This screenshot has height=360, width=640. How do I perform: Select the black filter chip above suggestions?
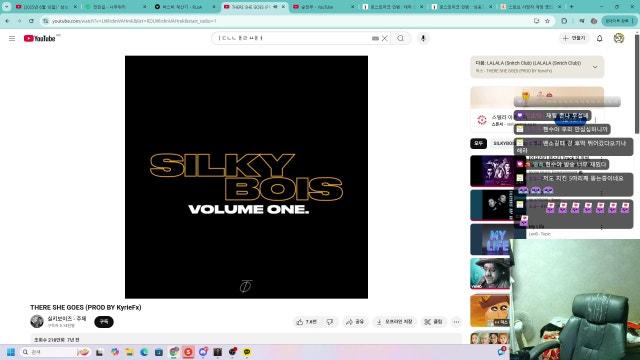coord(478,144)
